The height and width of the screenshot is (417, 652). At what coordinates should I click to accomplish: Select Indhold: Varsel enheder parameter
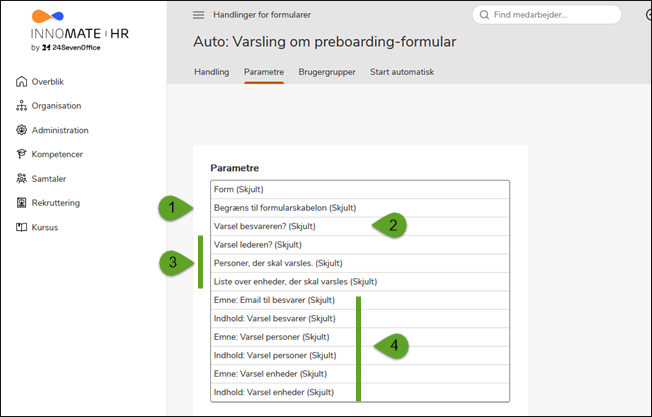[x=273, y=392]
